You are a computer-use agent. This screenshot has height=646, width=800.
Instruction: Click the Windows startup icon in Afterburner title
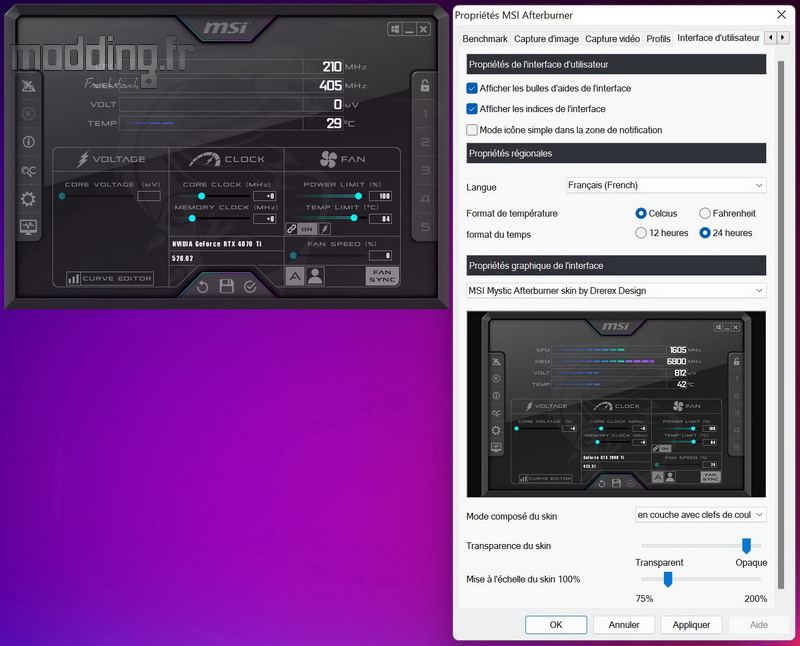tap(395, 29)
